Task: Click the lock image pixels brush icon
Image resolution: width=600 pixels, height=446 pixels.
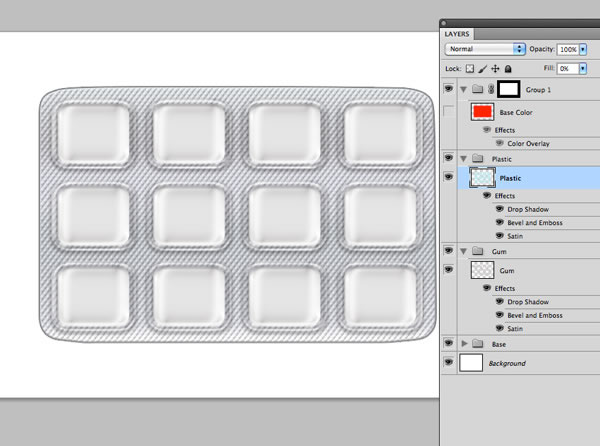Action: [483, 69]
